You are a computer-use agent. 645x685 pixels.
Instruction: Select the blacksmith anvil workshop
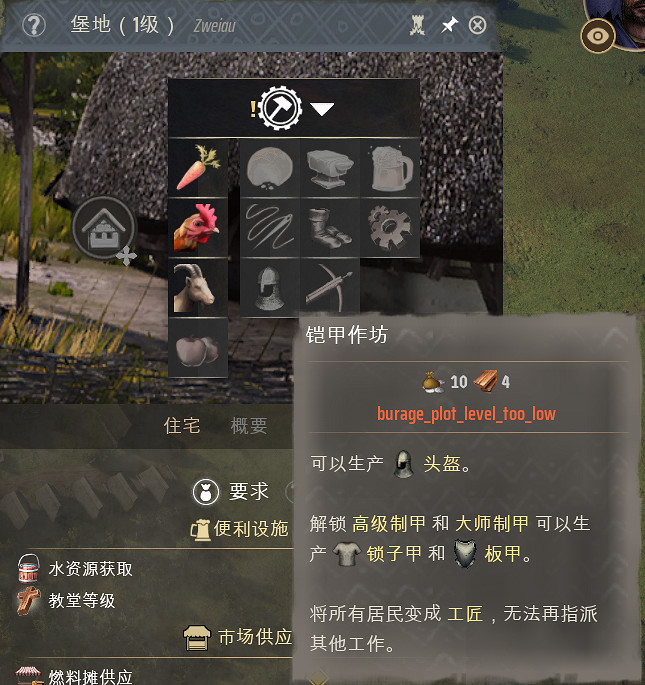[x=330, y=168]
